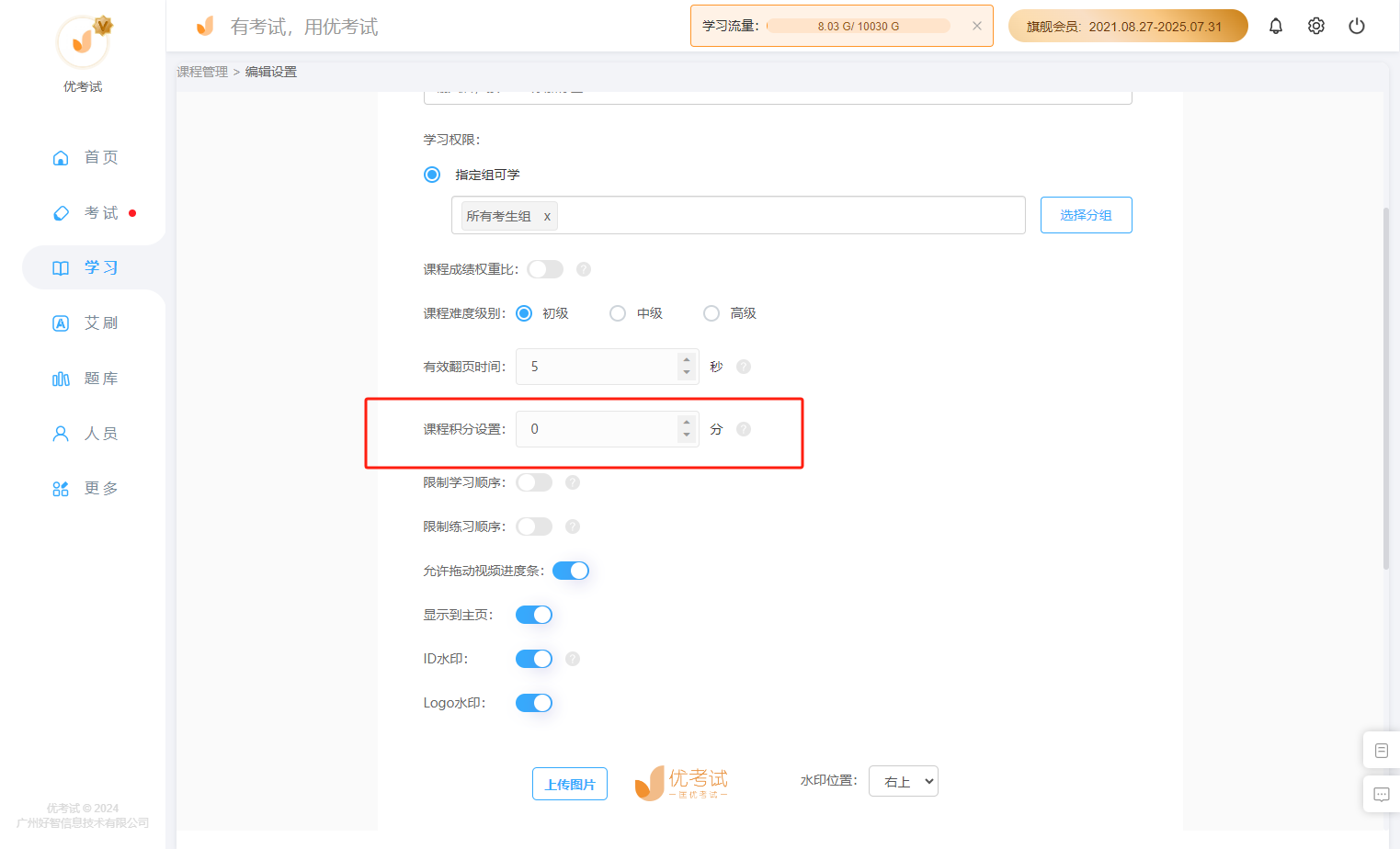The image size is (1400, 849).
Task: Turn off Logo水印 switch
Action: click(x=534, y=703)
